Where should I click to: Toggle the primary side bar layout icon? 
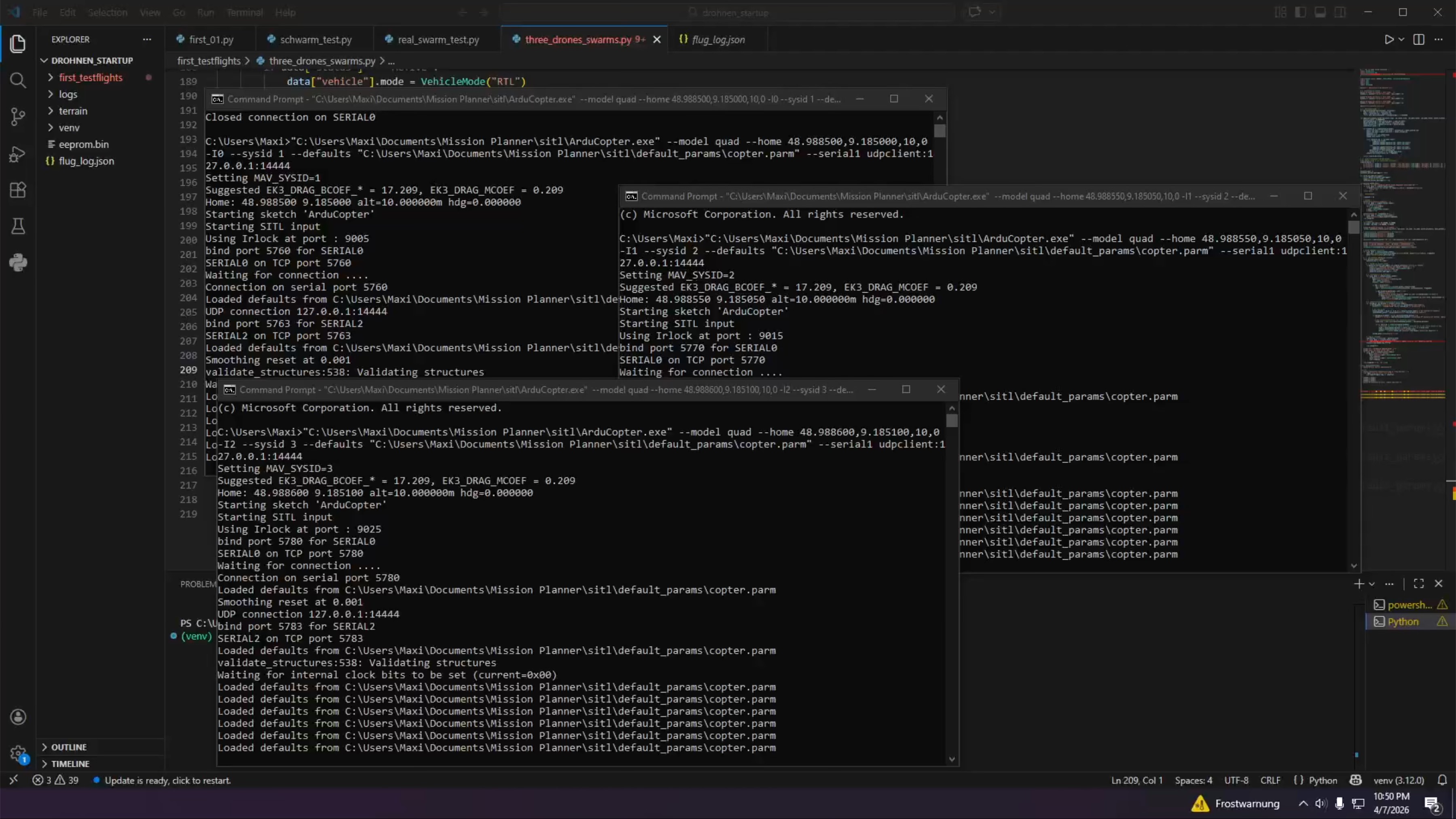(1301, 13)
